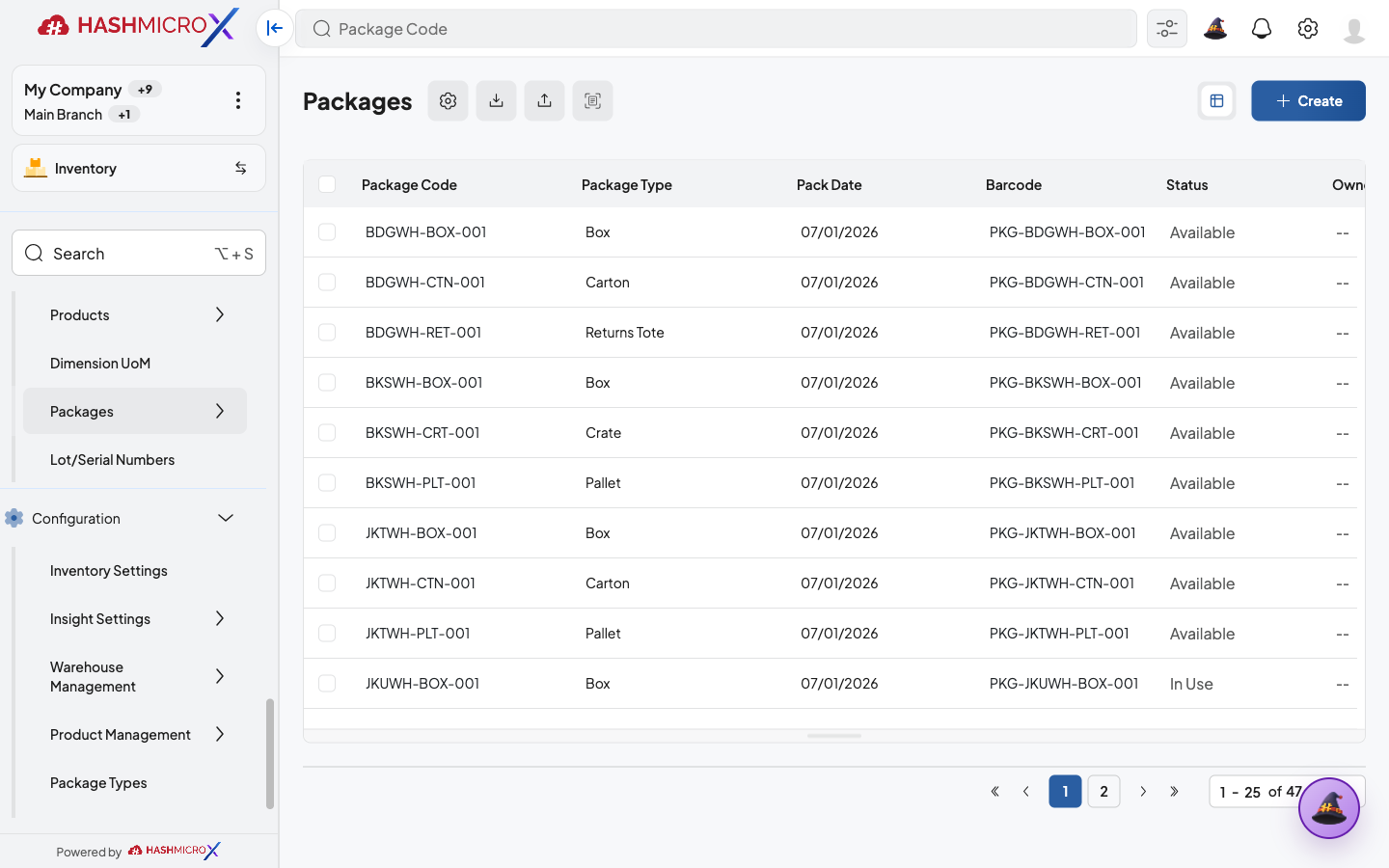Click the Configuration gear icon in sidebar
Screen dimensions: 1389x868
[x=14, y=518]
